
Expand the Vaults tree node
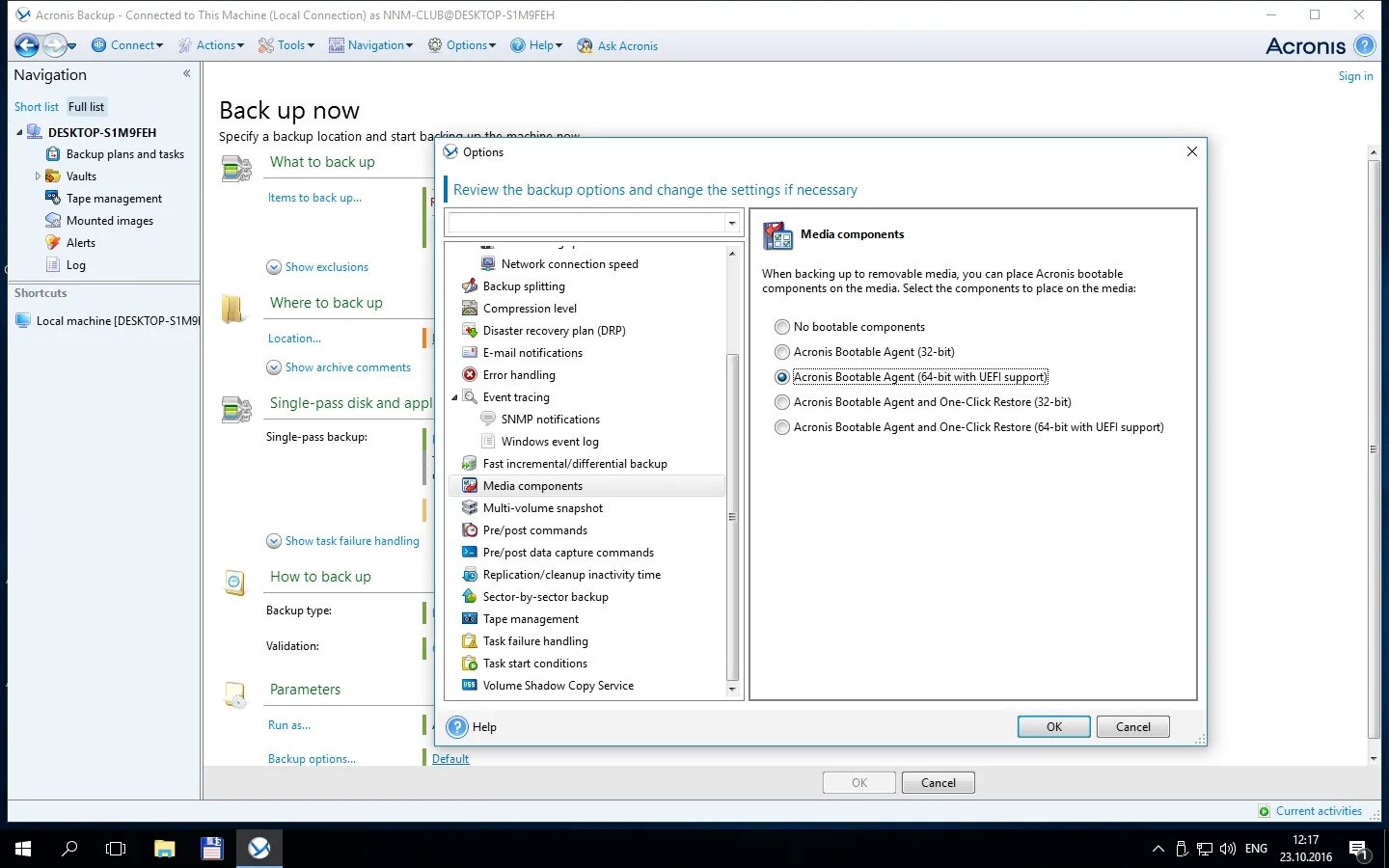pyautogui.click(x=38, y=176)
